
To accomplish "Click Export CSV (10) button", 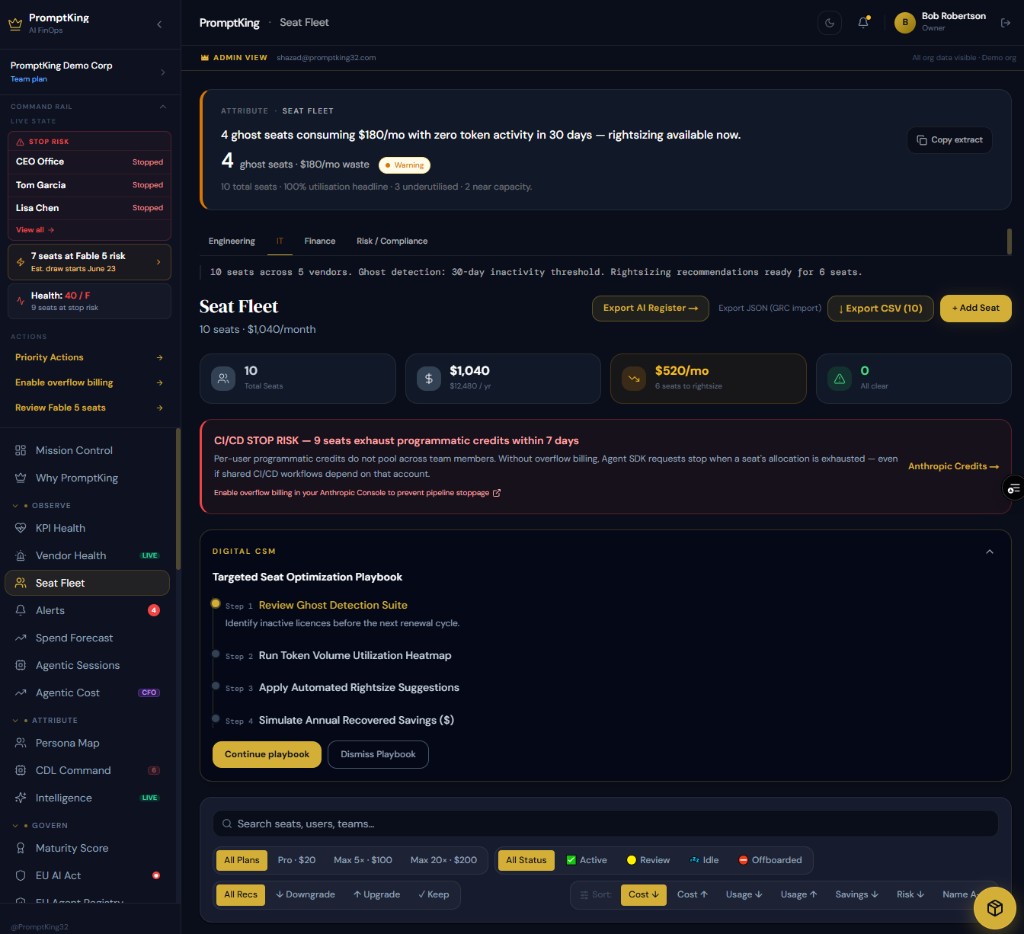I will [x=880, y=308].
